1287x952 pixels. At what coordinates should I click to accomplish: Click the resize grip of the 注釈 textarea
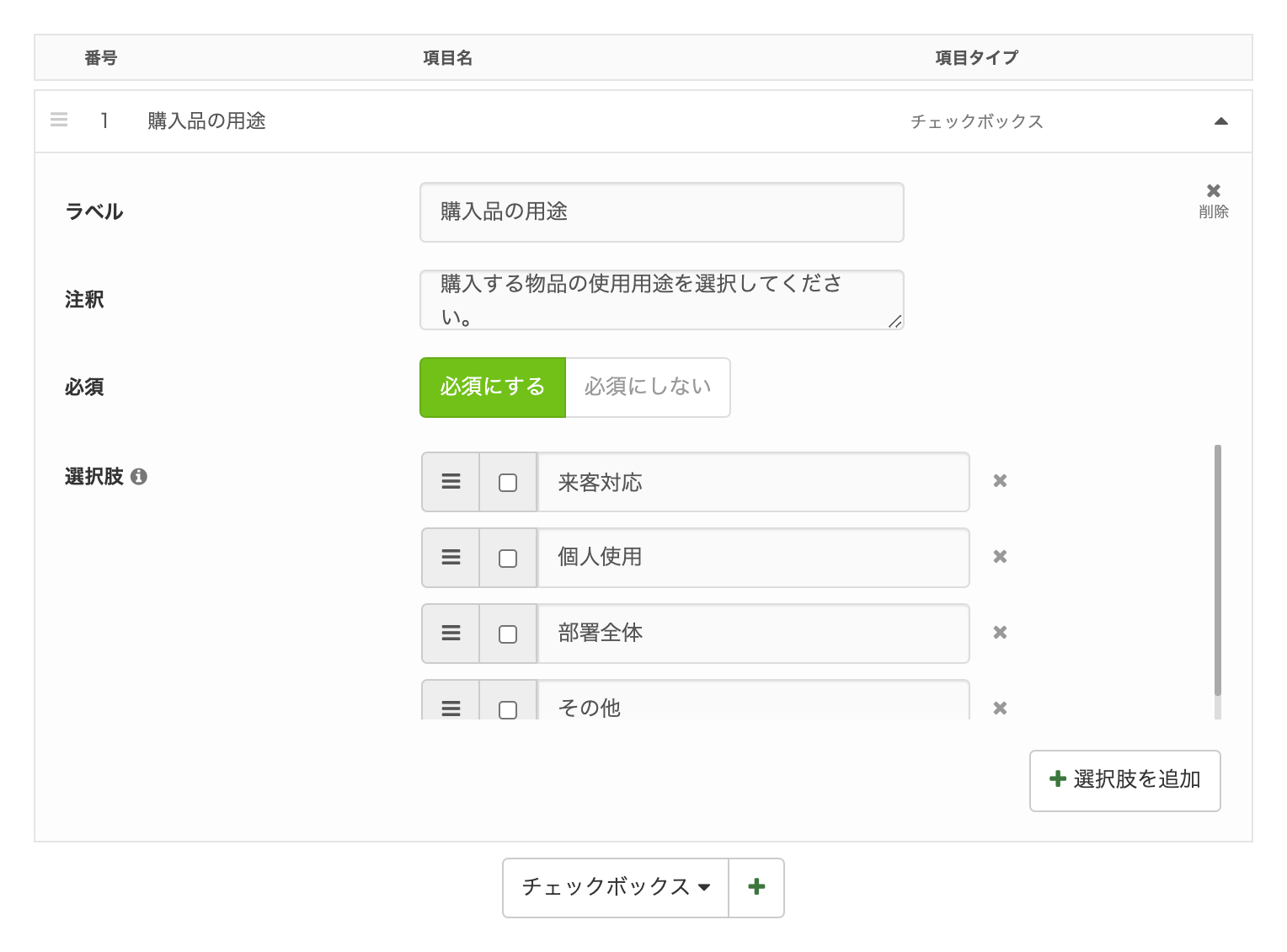[895, 321]
